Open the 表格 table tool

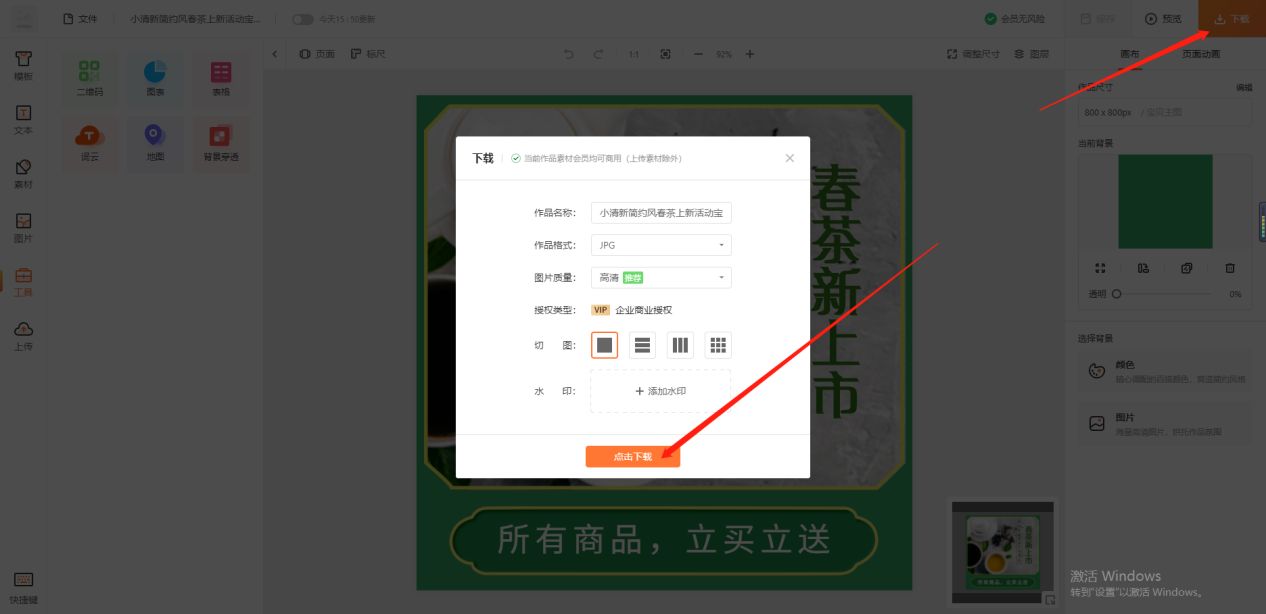point(220,78)
